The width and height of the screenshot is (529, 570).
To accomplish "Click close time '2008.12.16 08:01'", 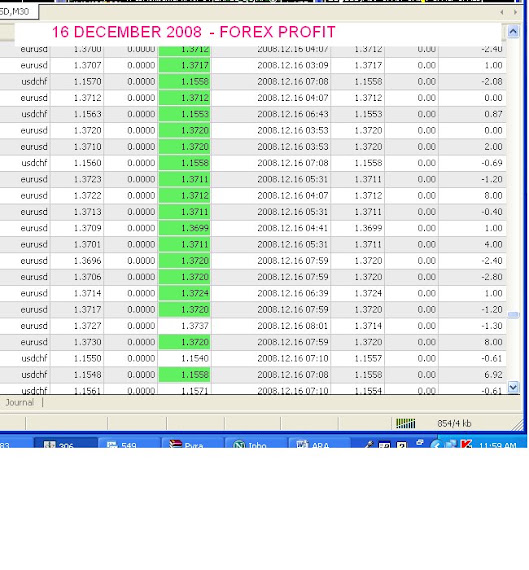I will (293, 326).
